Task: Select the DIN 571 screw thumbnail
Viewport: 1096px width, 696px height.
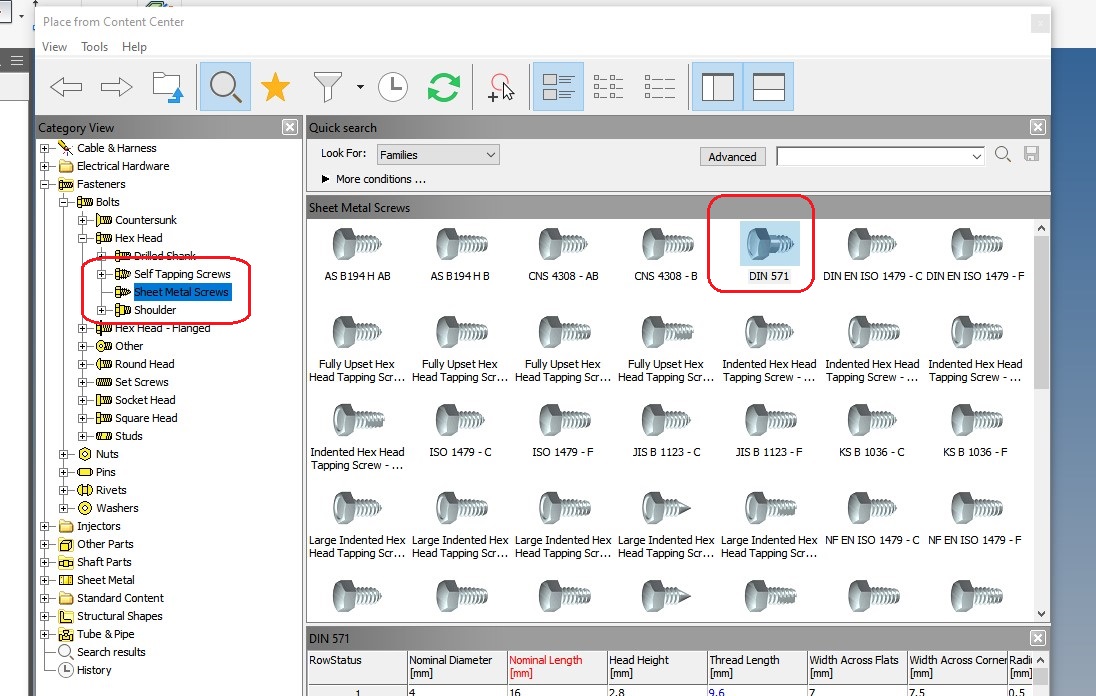Action: tap(769, 244)
